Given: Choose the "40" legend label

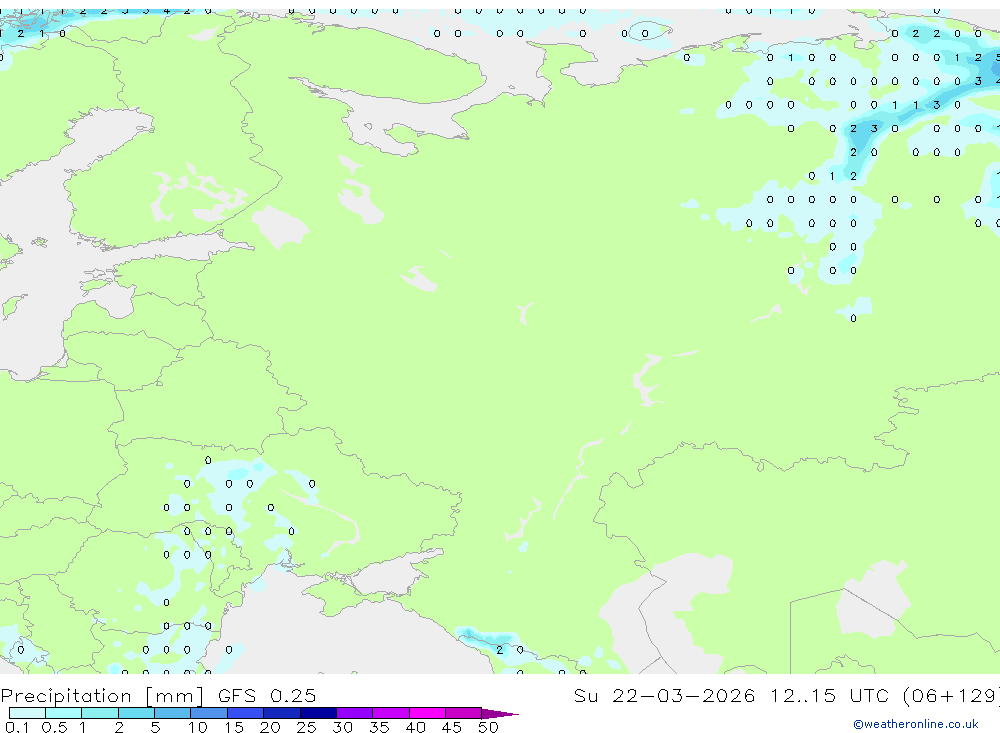Looking at the screenshot, I should coord(415,727).
